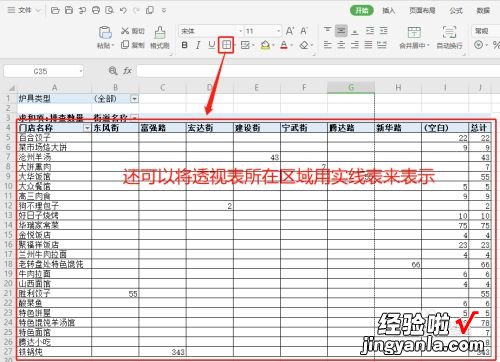Screen dimensions: 500x362
Task: Switch to the 数据 ribbon tab
Action: [x=483, y=11]
